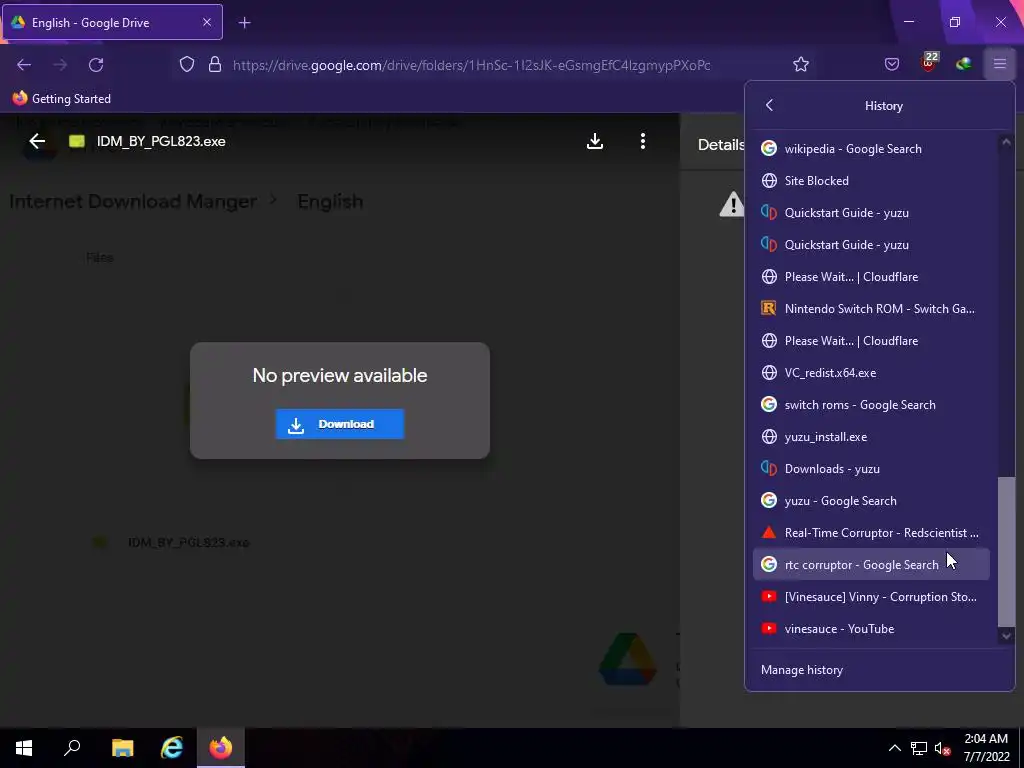Click the address bar URL field
1024x768 pixels.
pos(472,65)
